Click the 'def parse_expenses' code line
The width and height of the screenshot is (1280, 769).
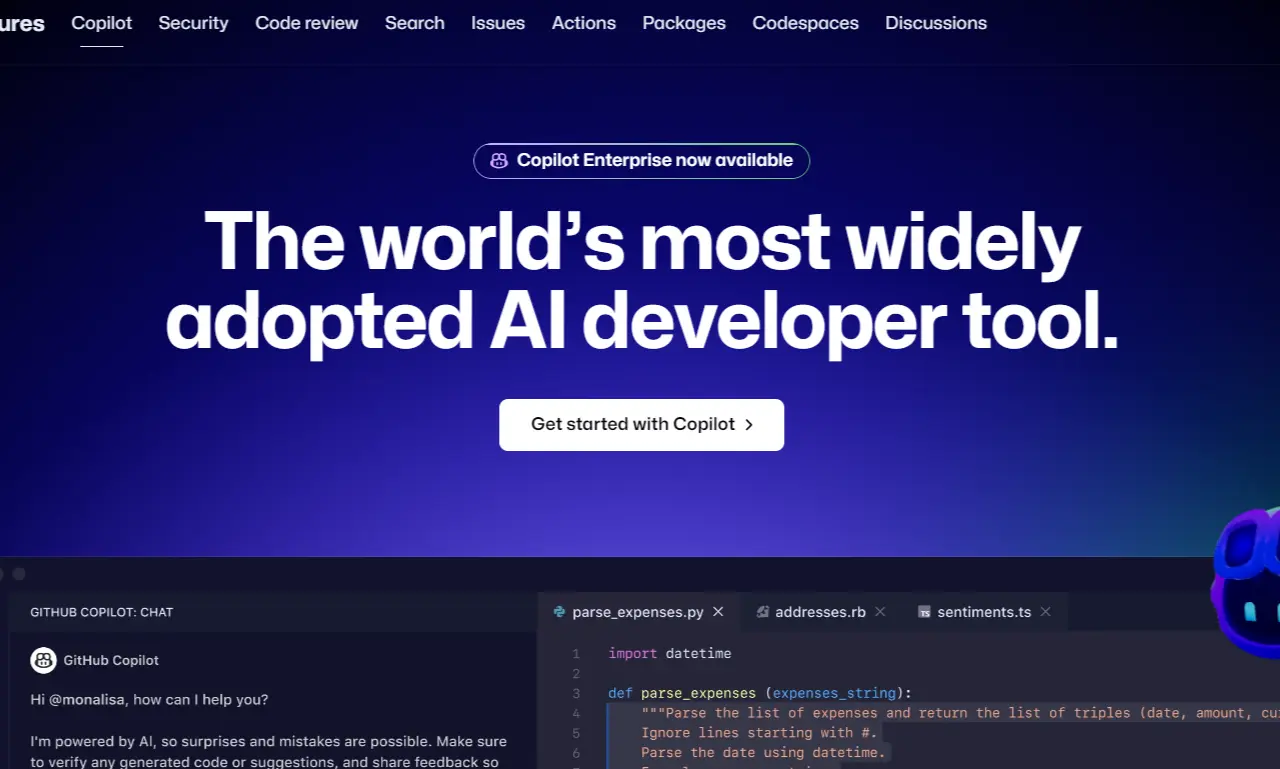760,693
